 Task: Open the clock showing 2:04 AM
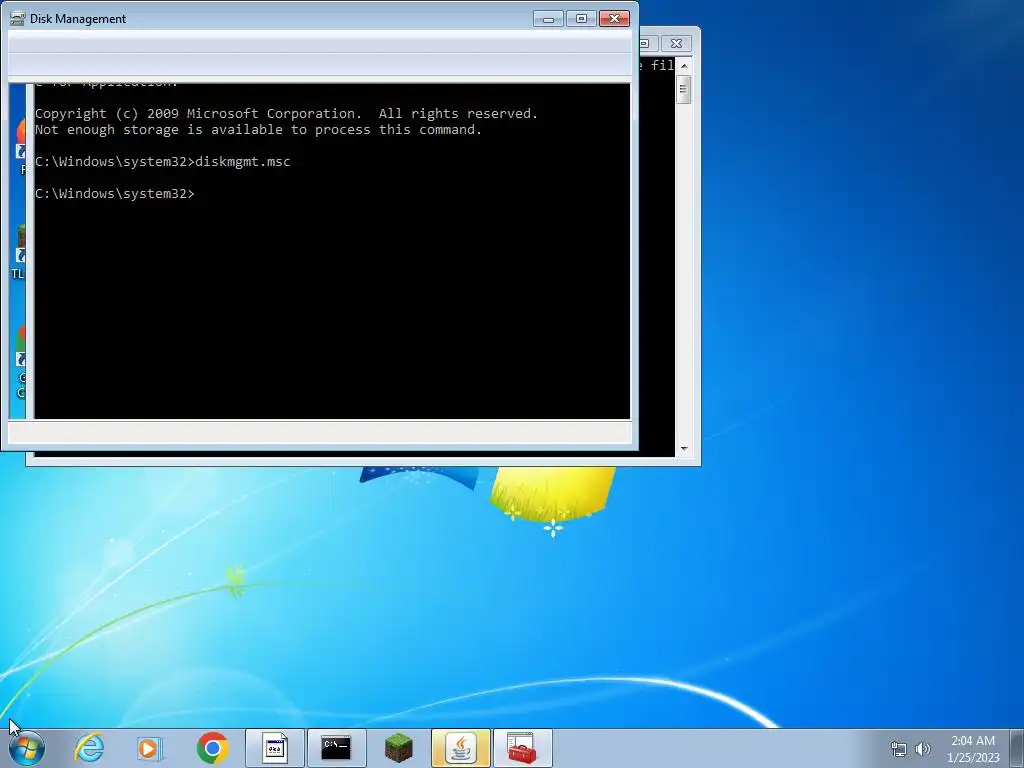coord(973,748)
